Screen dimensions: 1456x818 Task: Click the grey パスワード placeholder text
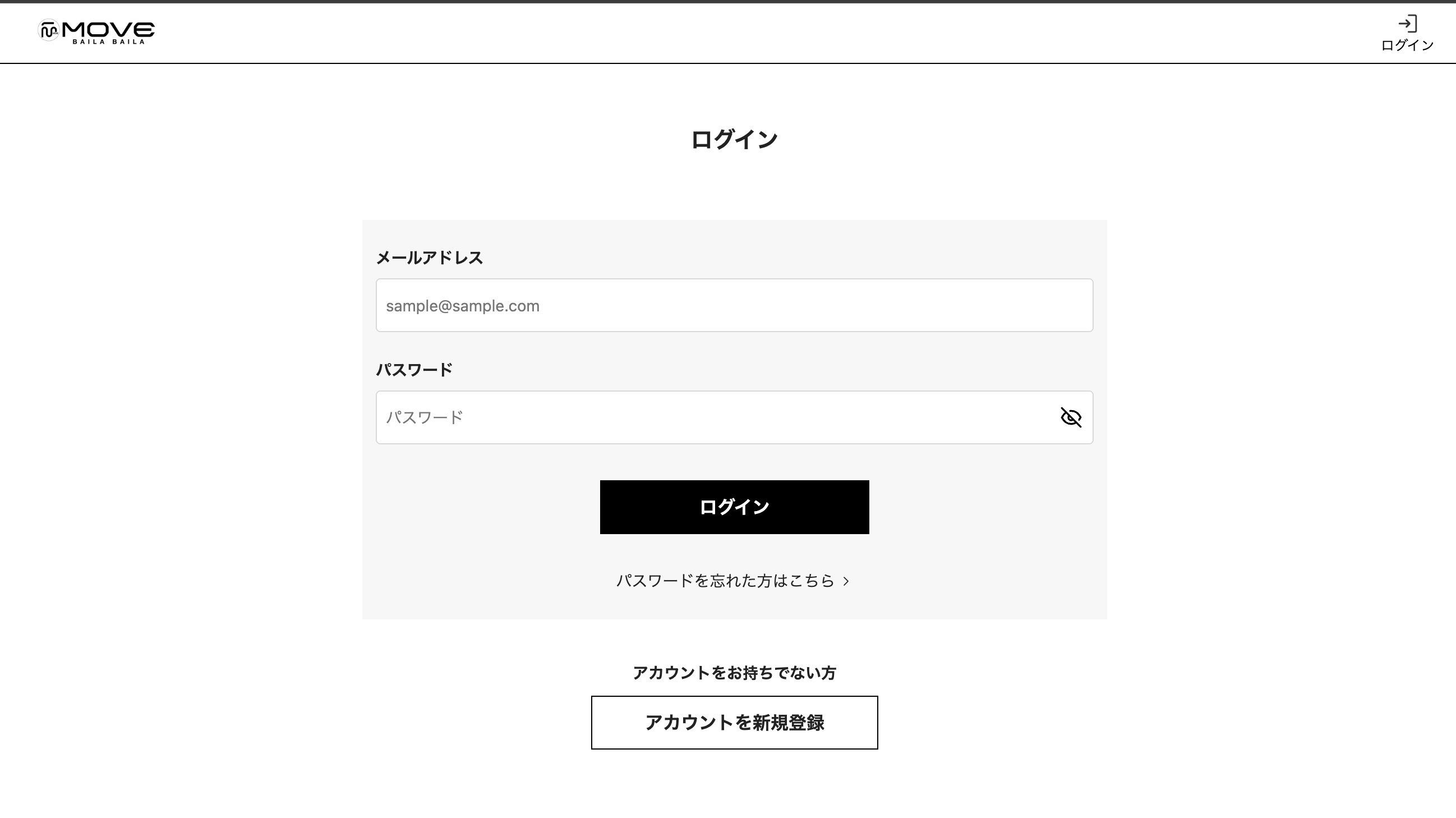coord(425,417)
